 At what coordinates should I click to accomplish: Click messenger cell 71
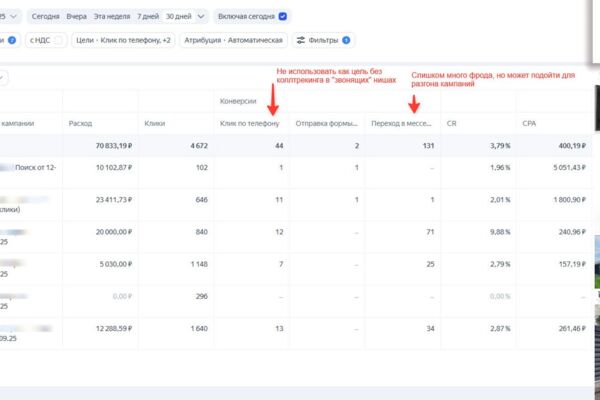click(x=430, y=232)
